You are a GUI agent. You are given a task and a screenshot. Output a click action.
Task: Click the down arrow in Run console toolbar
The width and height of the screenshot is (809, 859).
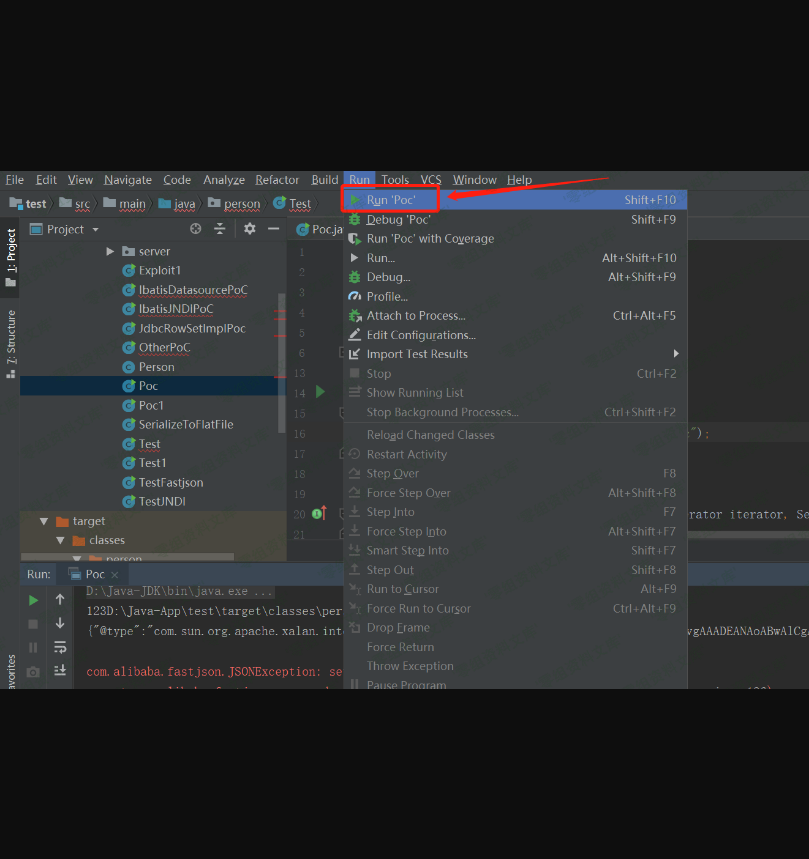tap(60, 623)
